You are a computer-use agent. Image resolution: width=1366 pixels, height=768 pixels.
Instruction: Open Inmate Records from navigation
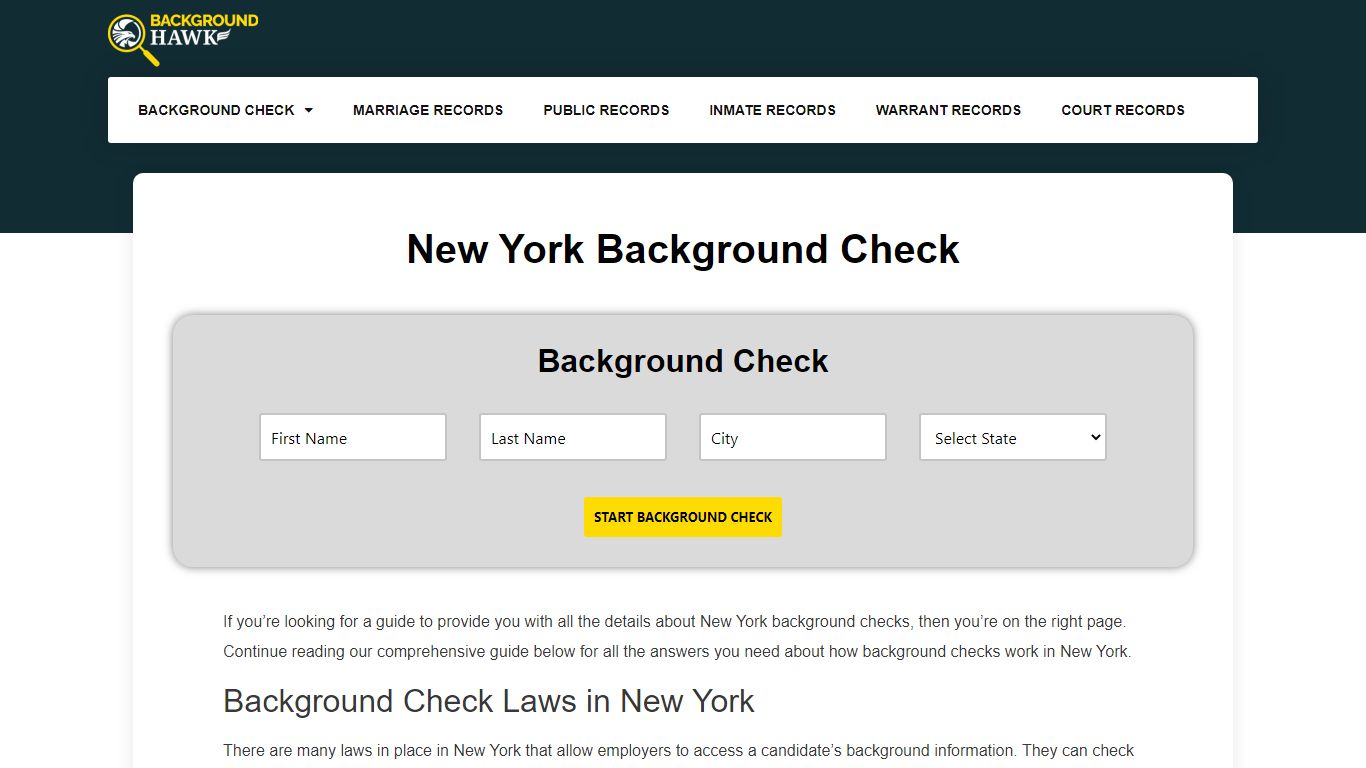pyautogui.click(x=772, y=110)
